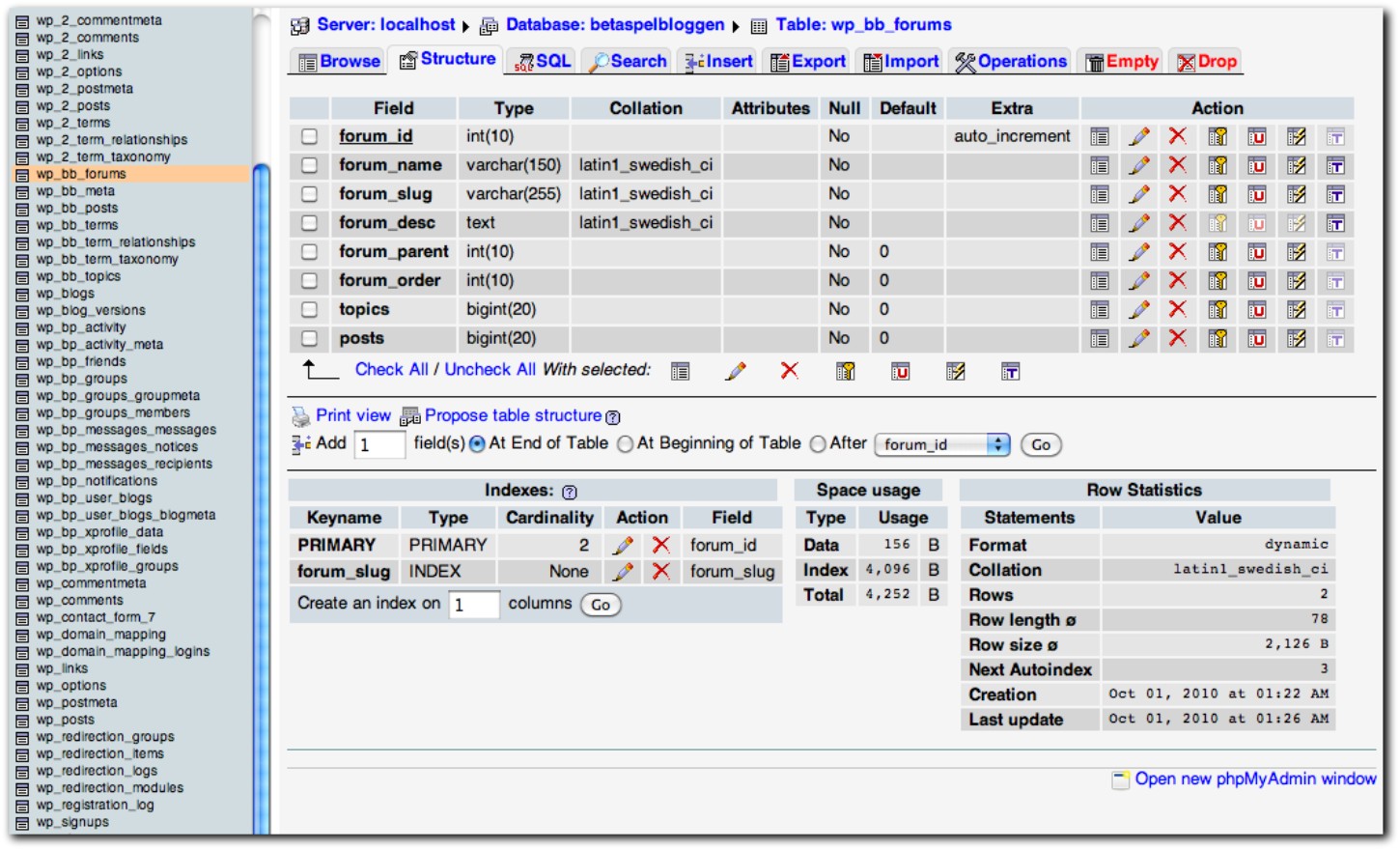Add index icon for forum_order row
Image resolution: width=1400 pixels, height=850 pixels.
[1297, 282]
